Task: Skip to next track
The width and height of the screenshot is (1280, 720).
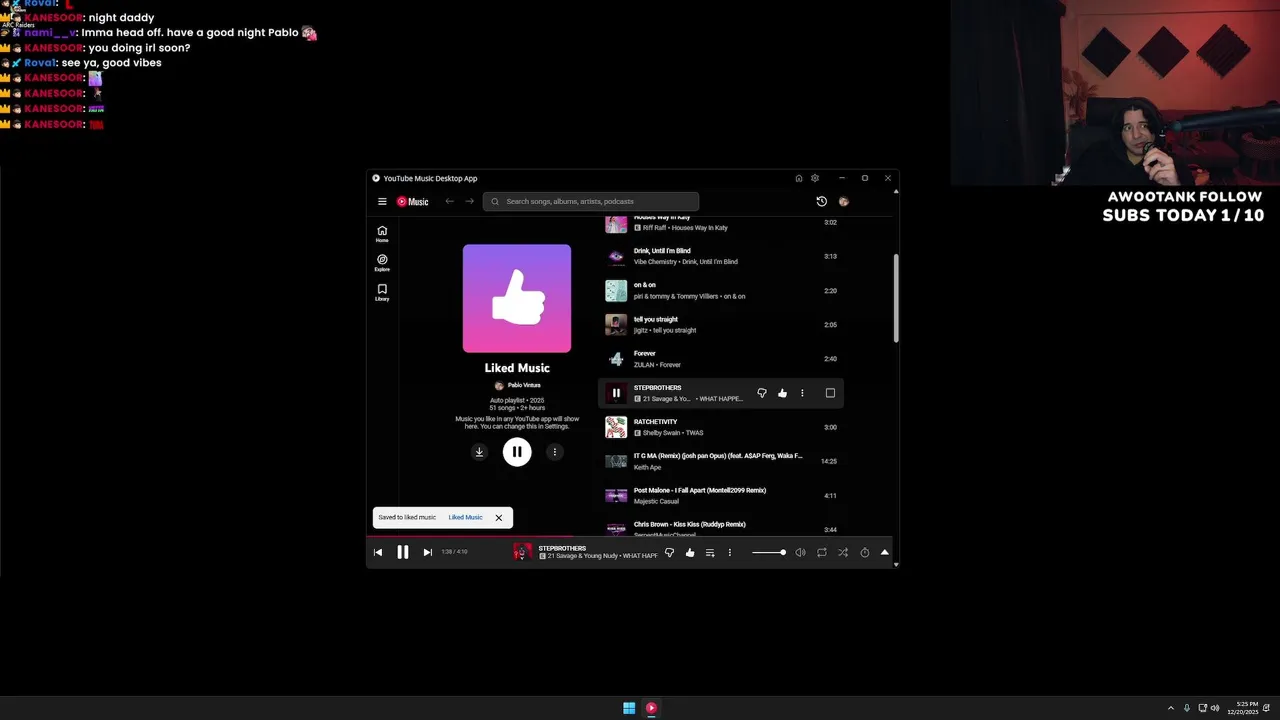Action: click(x=428, y=552)
